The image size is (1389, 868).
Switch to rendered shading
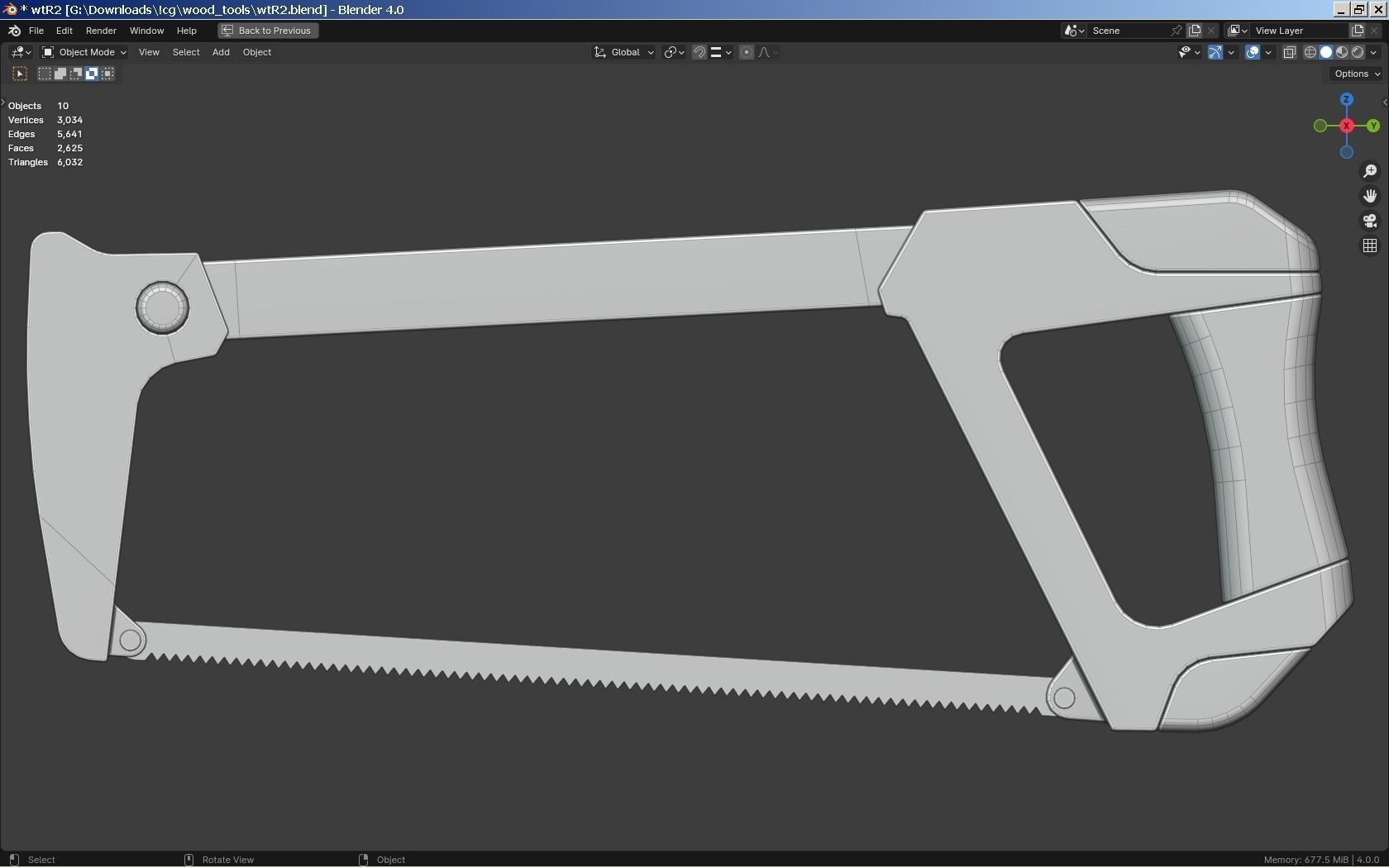click(x=1358, y=52)
